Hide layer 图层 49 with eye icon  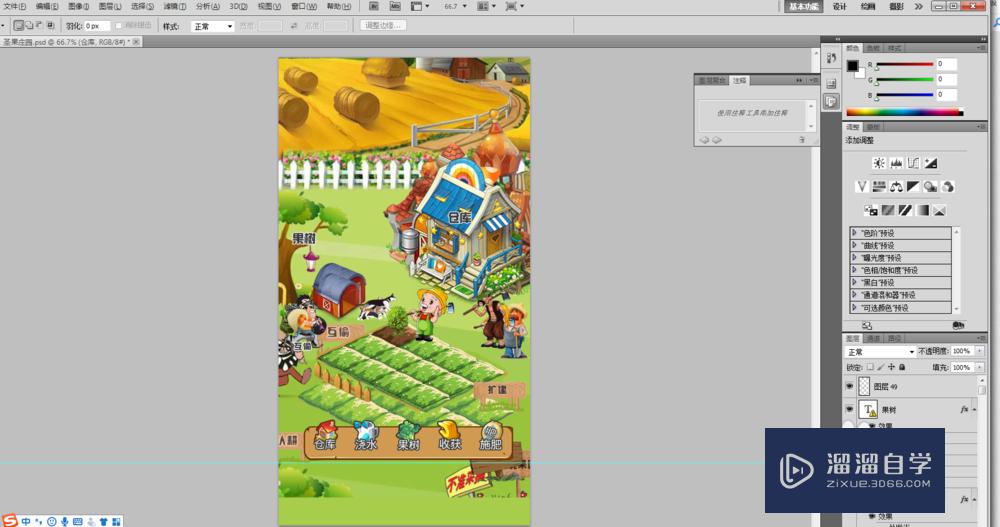click(851, 386)
